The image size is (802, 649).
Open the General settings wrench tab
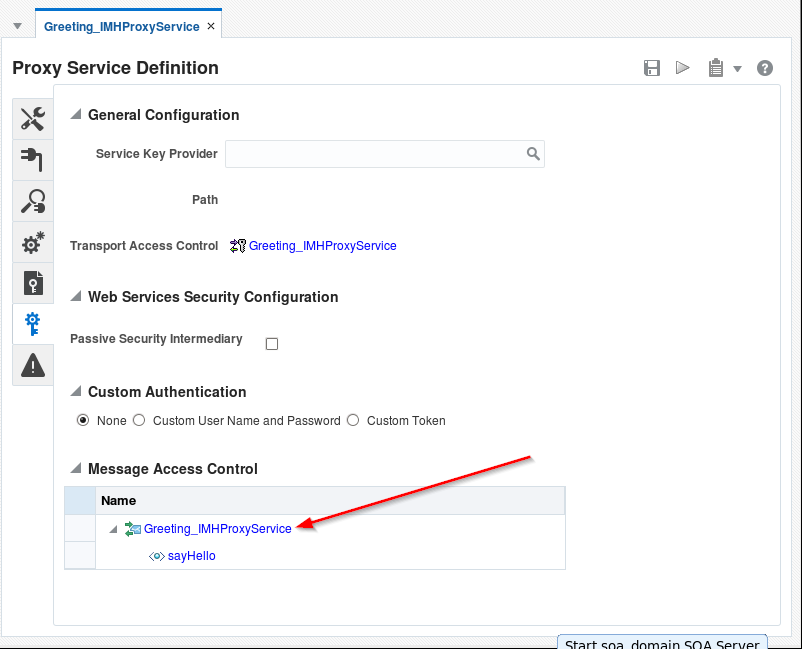coord(32,119)
